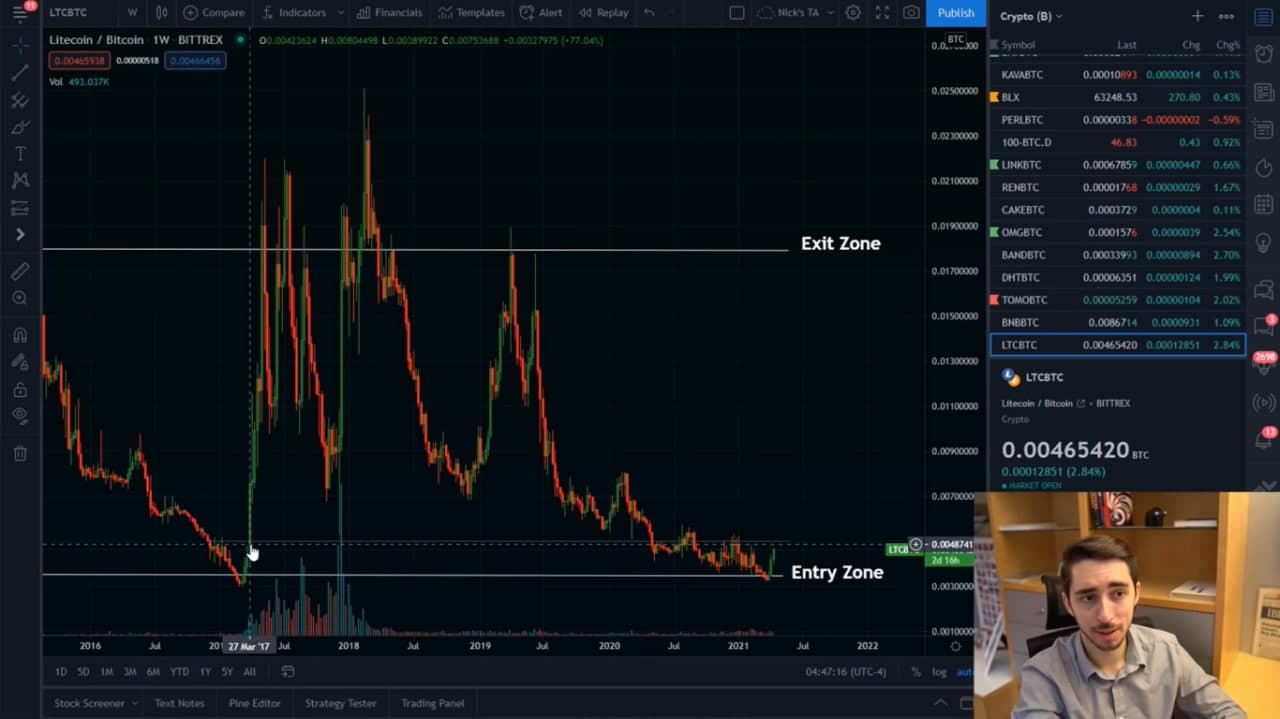The image size is (1280, 719).
Task: Toggle stay in drawing mode
Action: click(20, 362)
